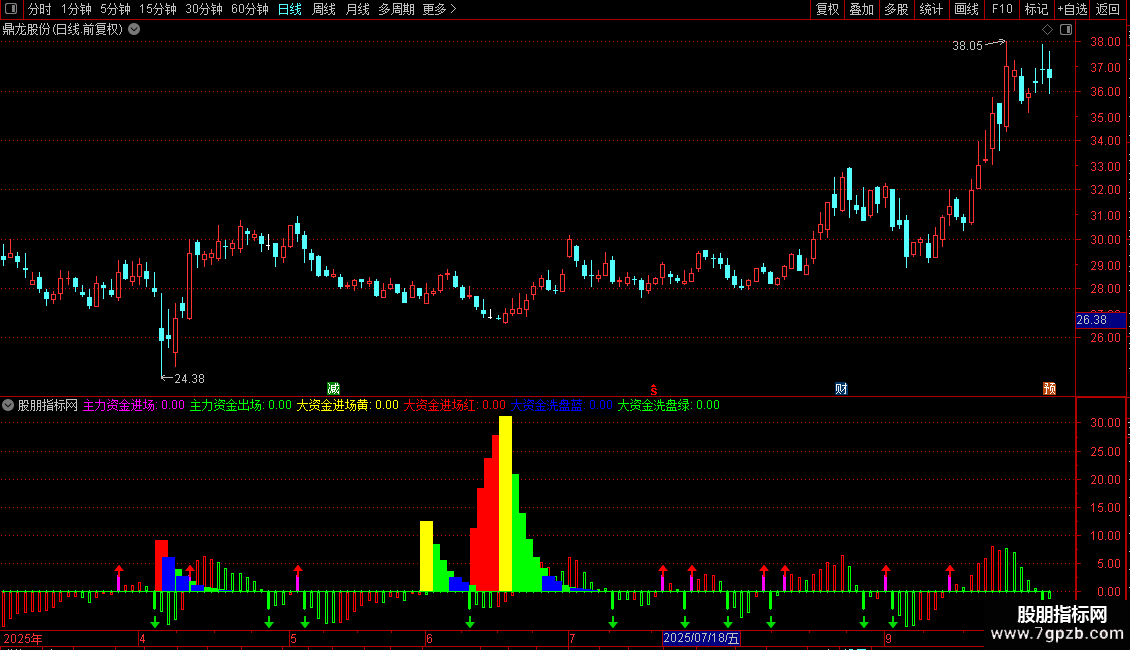This screenshot has height=650, width=1130.
Task: Click the 26.38 price axis tag
Action: pyautogui.click(x=1100, y=320)
